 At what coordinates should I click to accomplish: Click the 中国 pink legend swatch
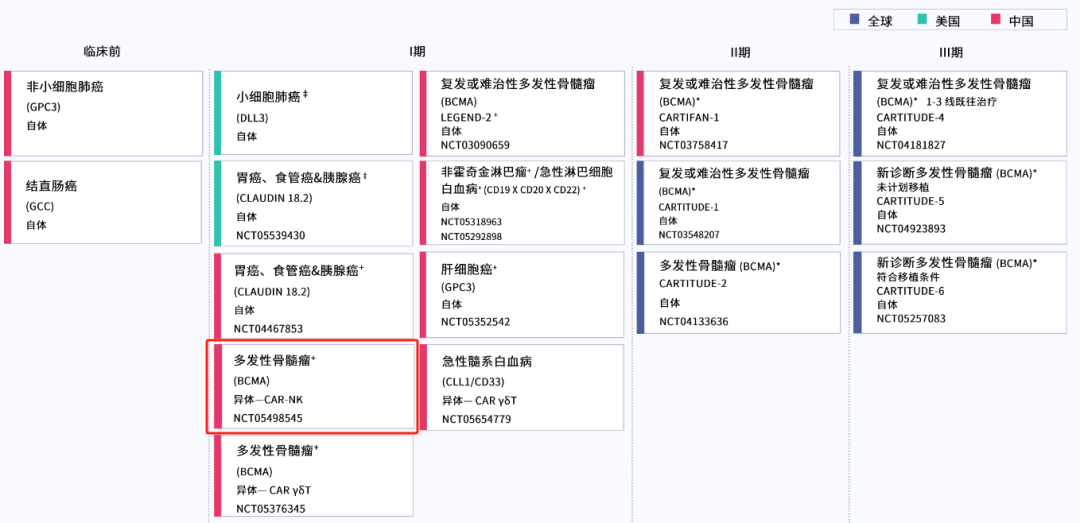(x=996, y=20)
